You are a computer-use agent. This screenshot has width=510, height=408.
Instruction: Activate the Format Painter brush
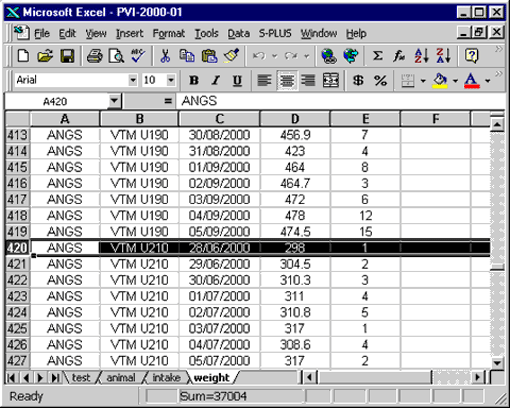pos(231,56)
